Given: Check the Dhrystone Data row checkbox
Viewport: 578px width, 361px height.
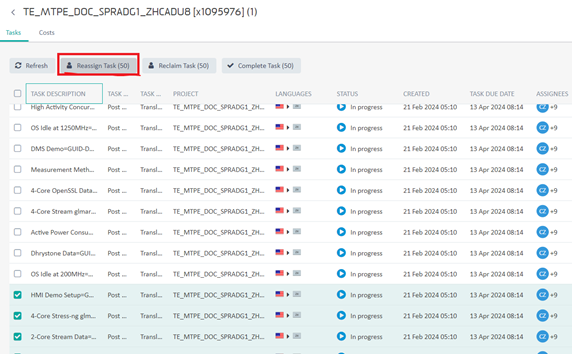Looking at the screenshot, I should point(17,253).
